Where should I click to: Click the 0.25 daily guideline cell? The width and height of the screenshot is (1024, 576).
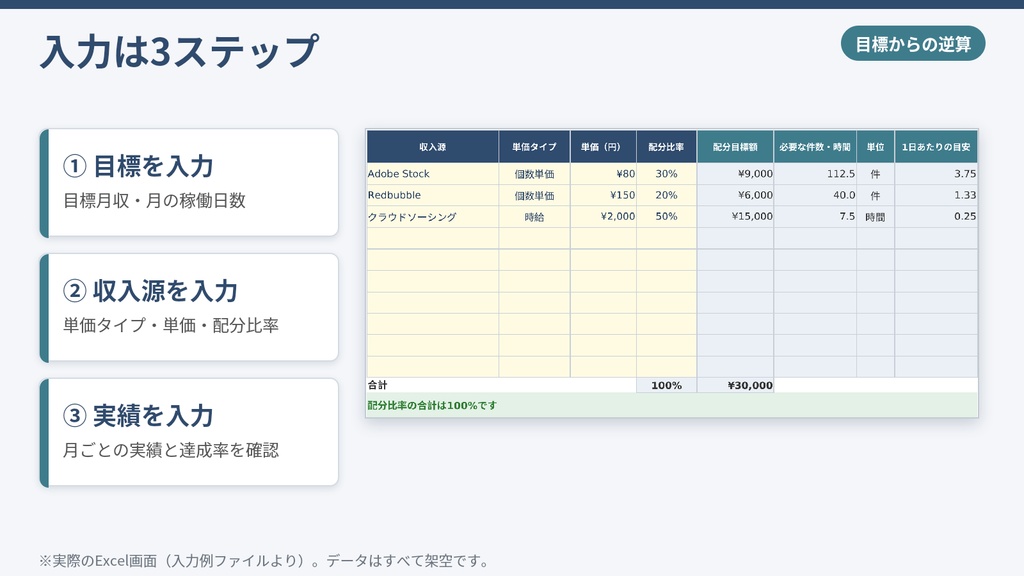click(936, 217)
